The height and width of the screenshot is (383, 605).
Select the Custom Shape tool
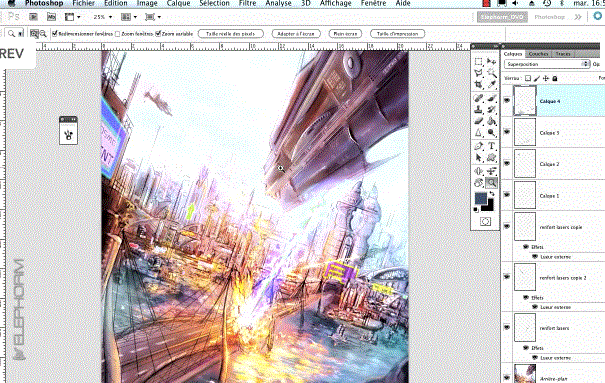pos(491,158)
